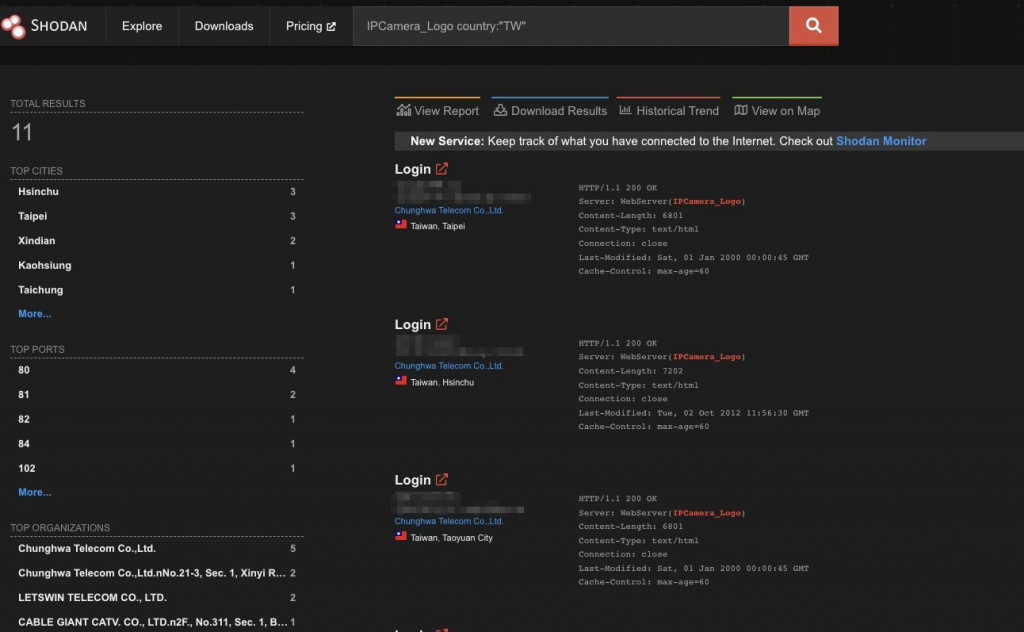Click the Taiwan, Taipei location text
This screenshot has height=632, width=1024.
point(438,226)
